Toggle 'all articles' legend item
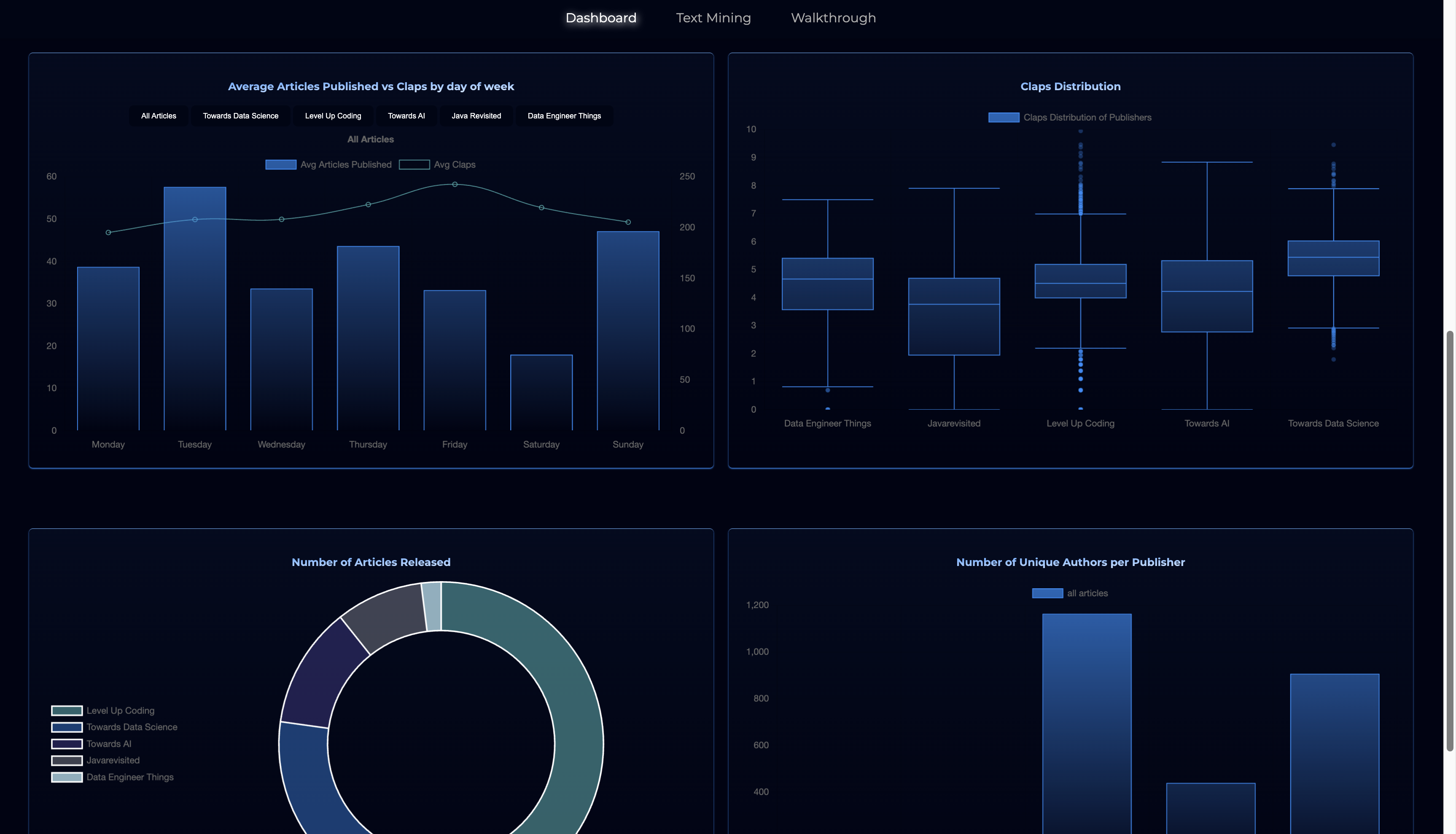Image resolution: width=1456 pixels, height=834 pixels. pyautogui.click(x=1070, y=593)
